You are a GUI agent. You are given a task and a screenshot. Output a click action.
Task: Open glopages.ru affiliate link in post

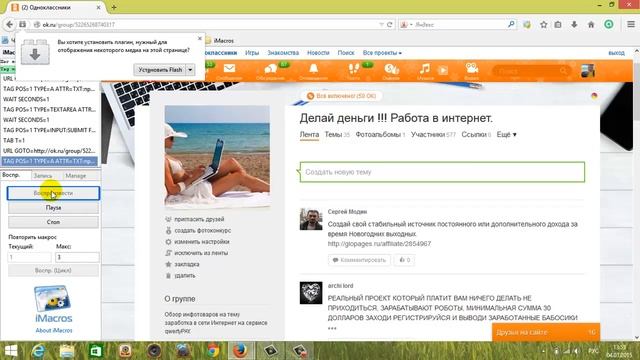click(x=379, y=244)
